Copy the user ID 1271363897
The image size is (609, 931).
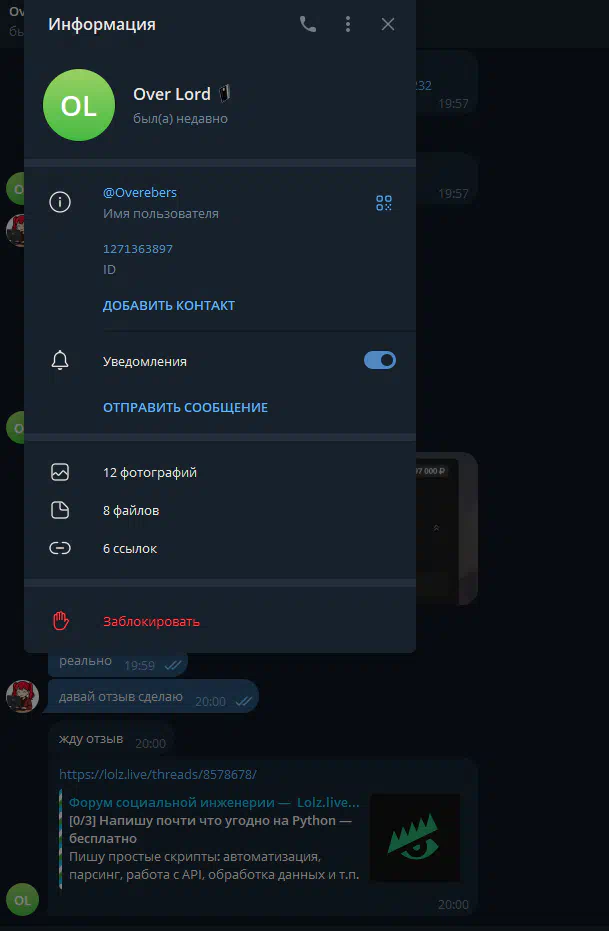pos(138,249)
